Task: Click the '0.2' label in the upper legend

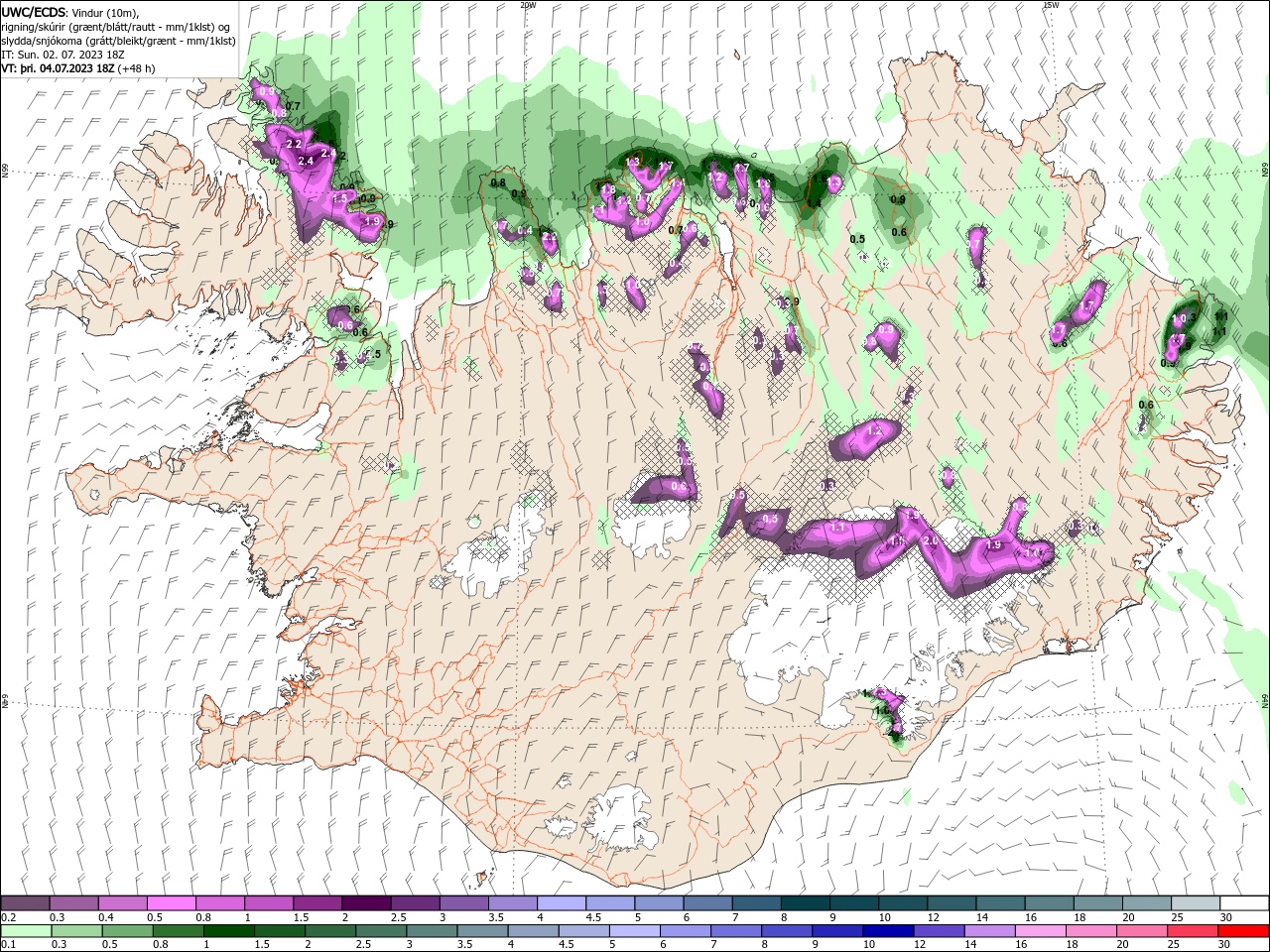Action: (9, 917)
